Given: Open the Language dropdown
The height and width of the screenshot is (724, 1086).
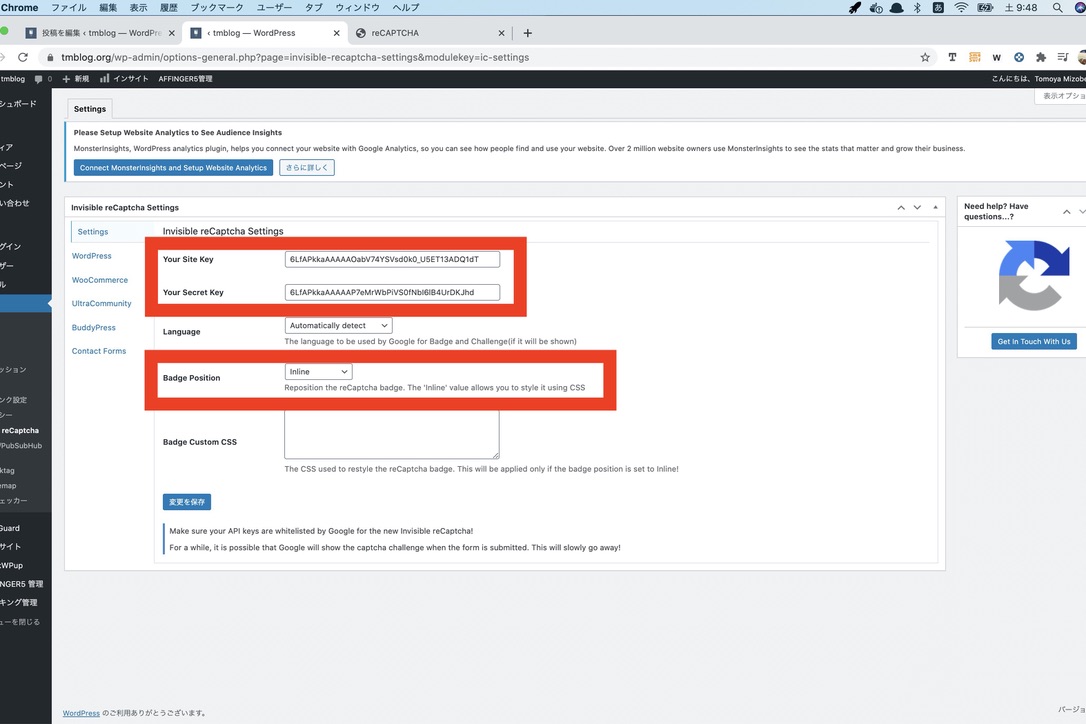Looking at the screenshot, I should (338, 326).
